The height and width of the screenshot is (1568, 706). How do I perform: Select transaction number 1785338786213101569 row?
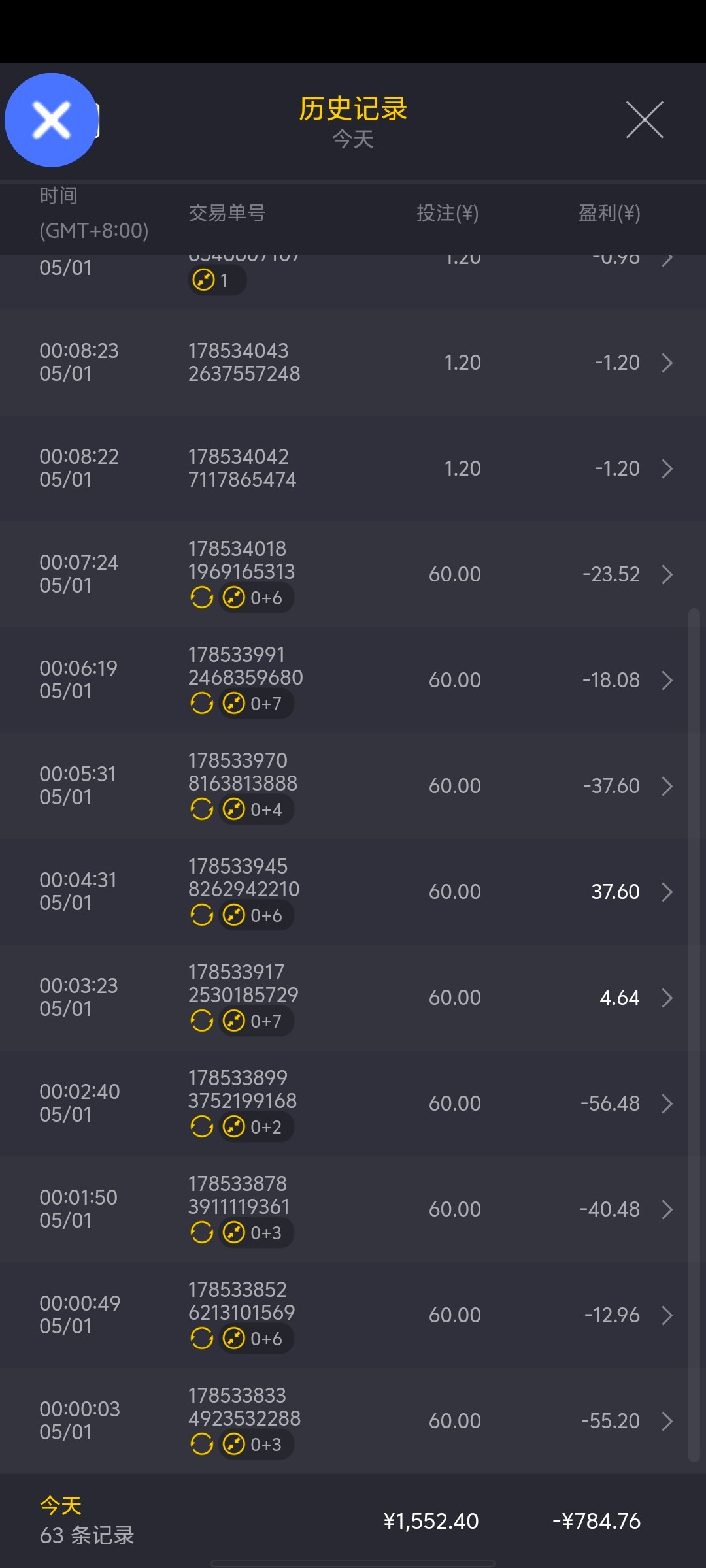242,1301
